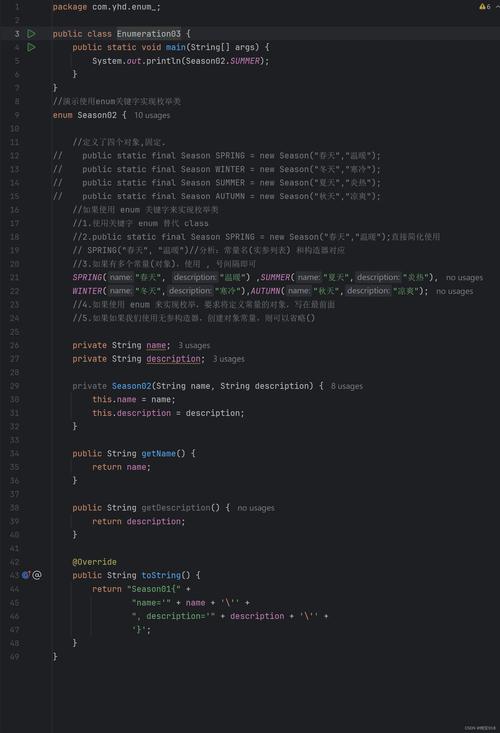The image size is (500, 733).
Task: Open the 3 usages hint for name field
Action: (x=194, y=345)
